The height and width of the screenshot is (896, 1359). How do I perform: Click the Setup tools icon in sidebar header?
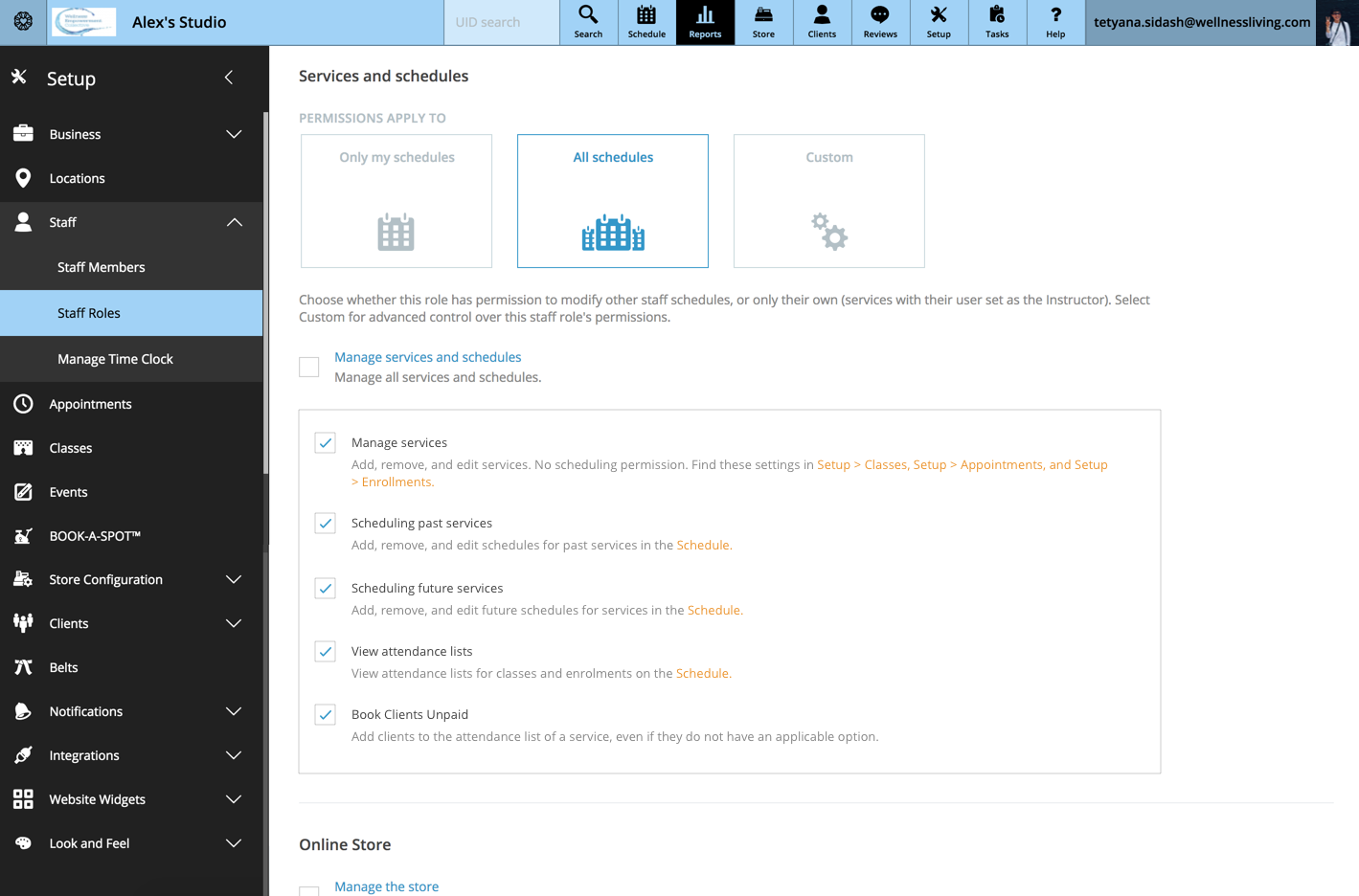pyautogui.click(x=19, y=77)
